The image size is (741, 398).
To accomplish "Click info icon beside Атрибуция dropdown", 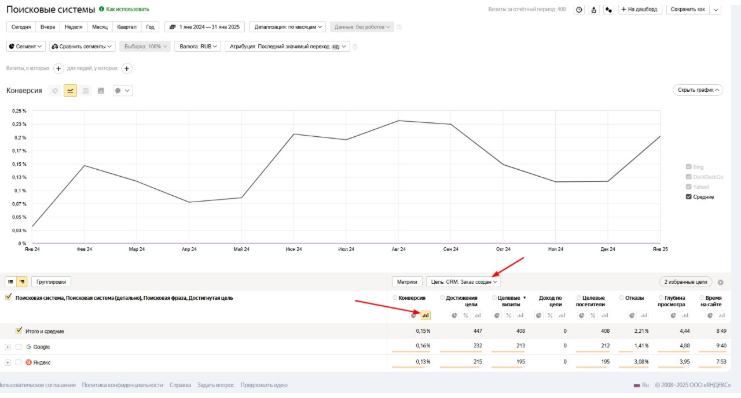I will click(x=355, y=46).
